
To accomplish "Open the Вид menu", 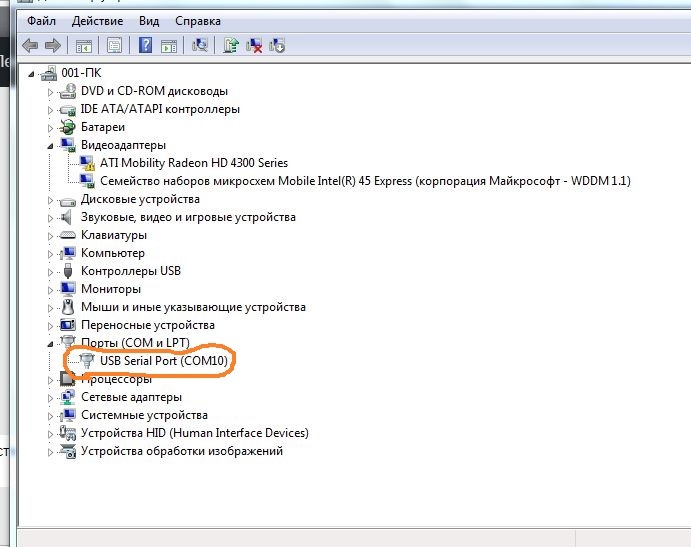I will (x=149, y=21).
